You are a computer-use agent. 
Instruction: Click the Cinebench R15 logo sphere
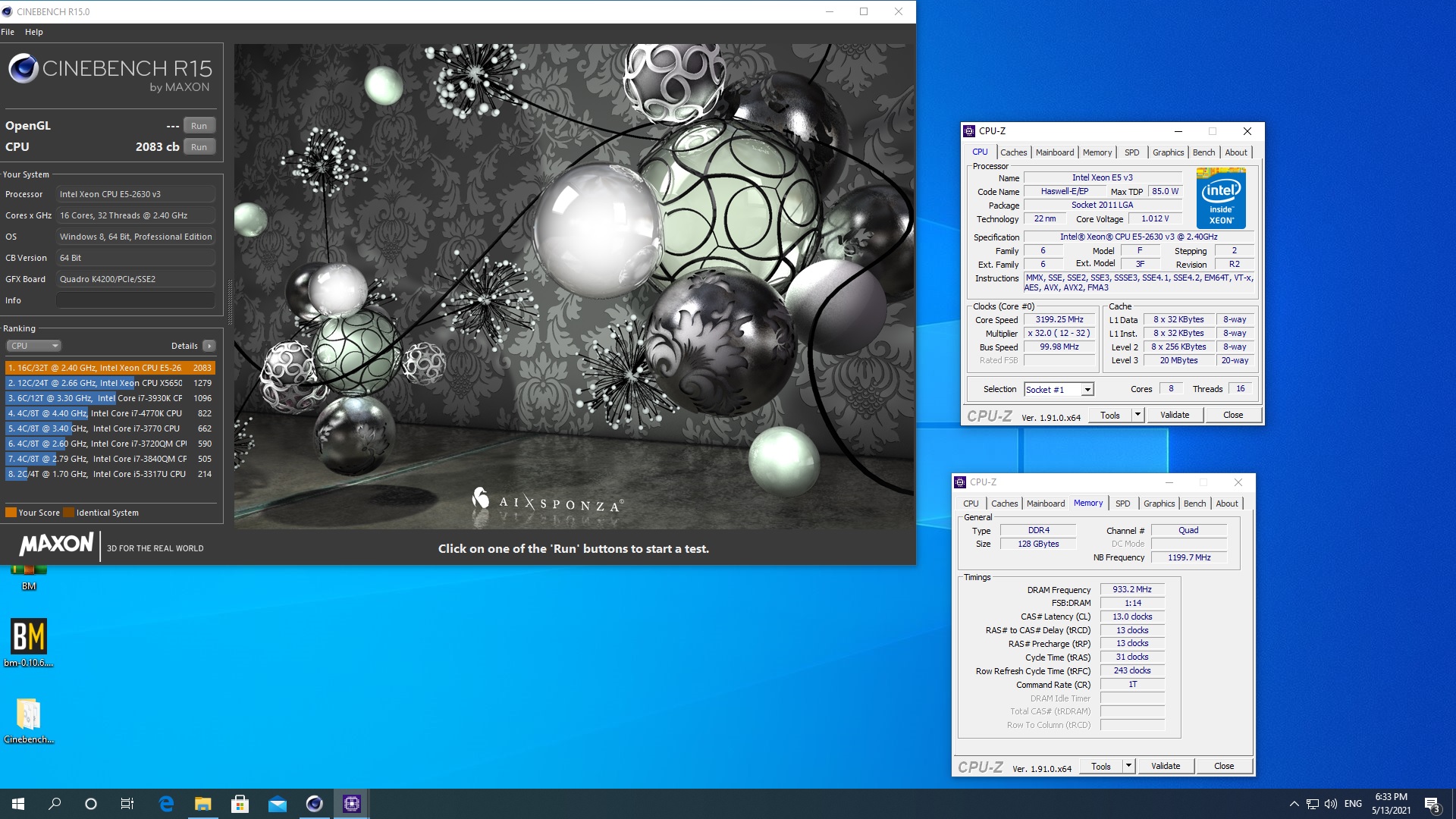pos(24,68)
